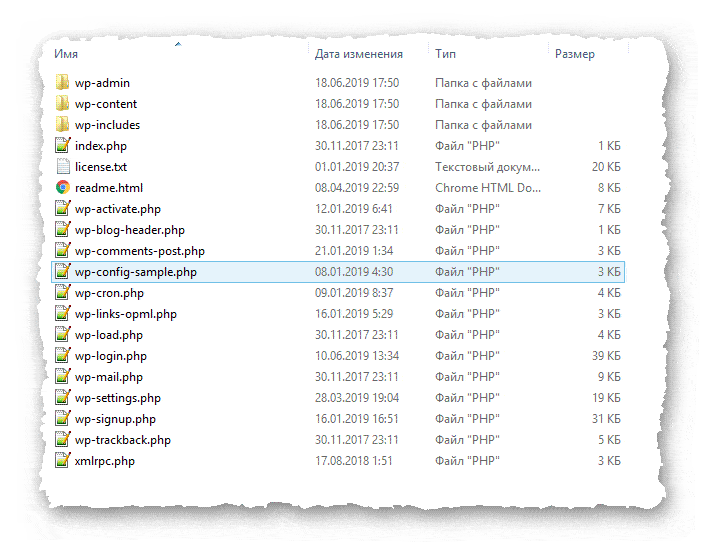The height and width of the screenshot is (544, 704).
Task: Click the wp-trackback.php file icon
Action: point(63,439)
